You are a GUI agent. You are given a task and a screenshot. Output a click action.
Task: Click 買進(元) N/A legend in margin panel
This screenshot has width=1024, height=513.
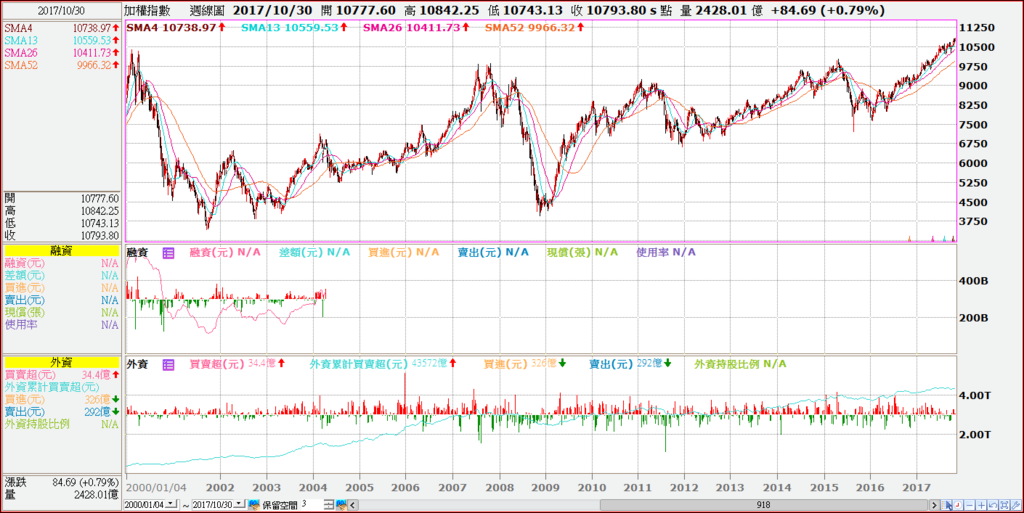tap(404, 252)
